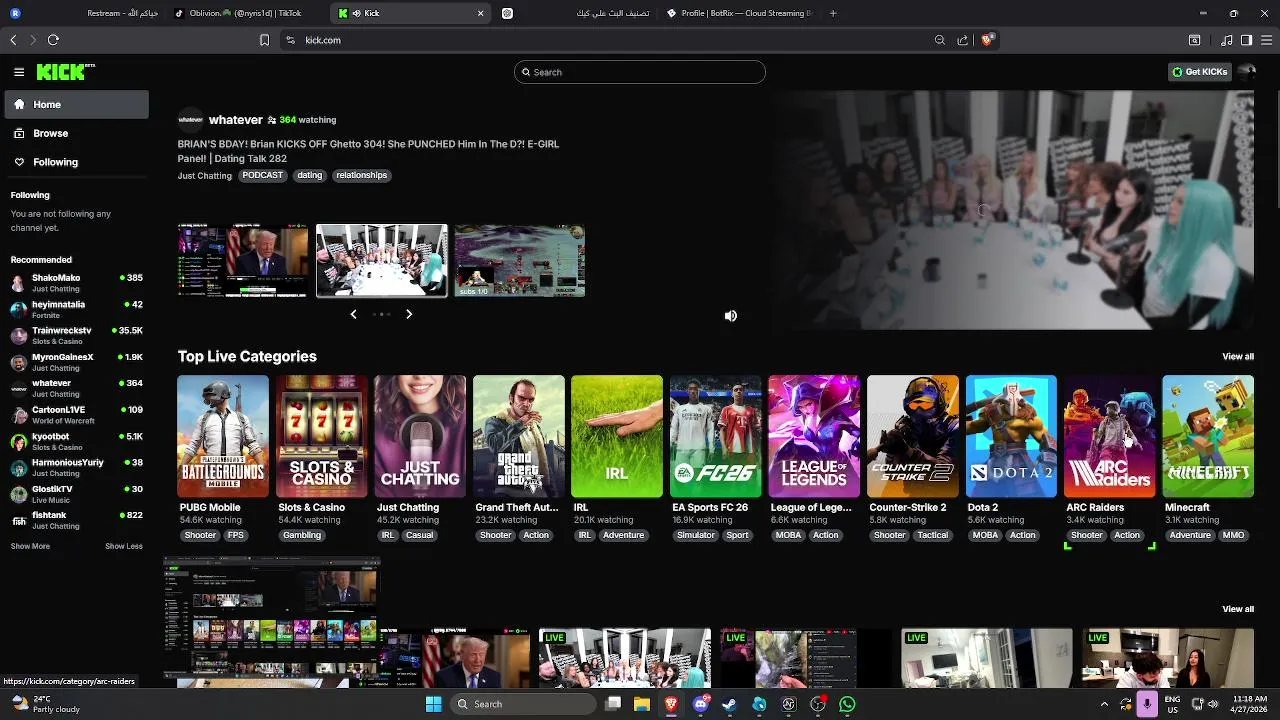Open Windows Start menu

pos(433,704)
